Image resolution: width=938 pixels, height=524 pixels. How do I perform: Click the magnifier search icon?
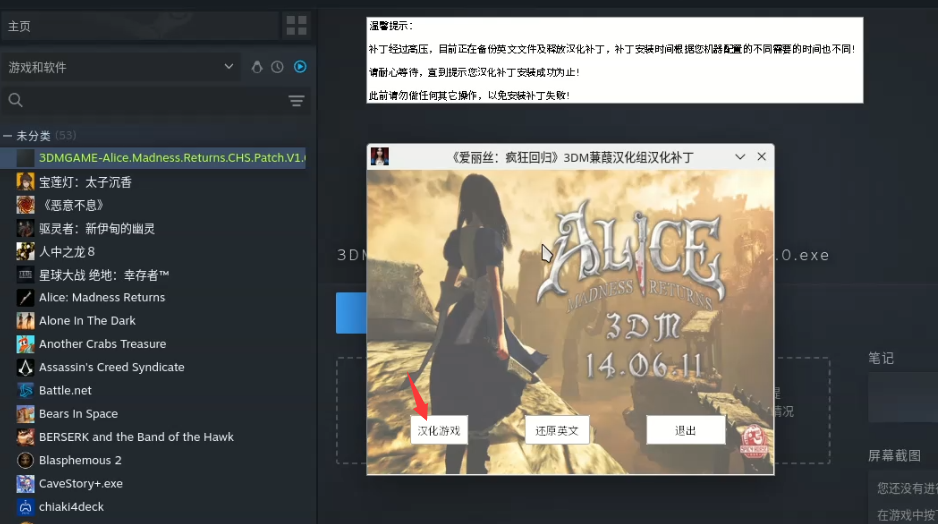tap(16, 100)
